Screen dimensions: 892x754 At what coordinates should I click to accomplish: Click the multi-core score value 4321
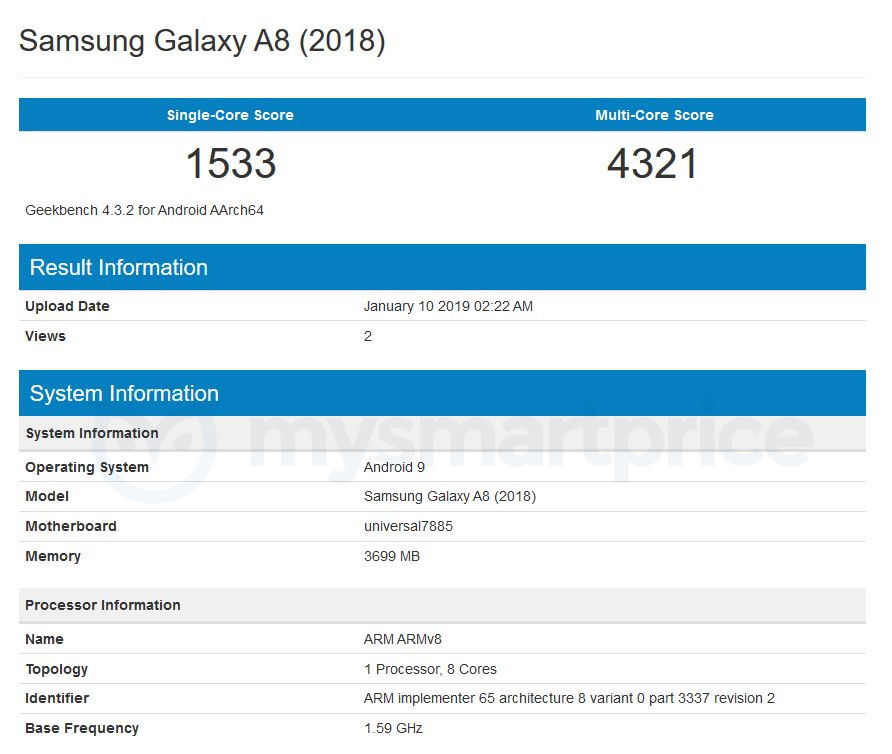[x=652, y=163]
